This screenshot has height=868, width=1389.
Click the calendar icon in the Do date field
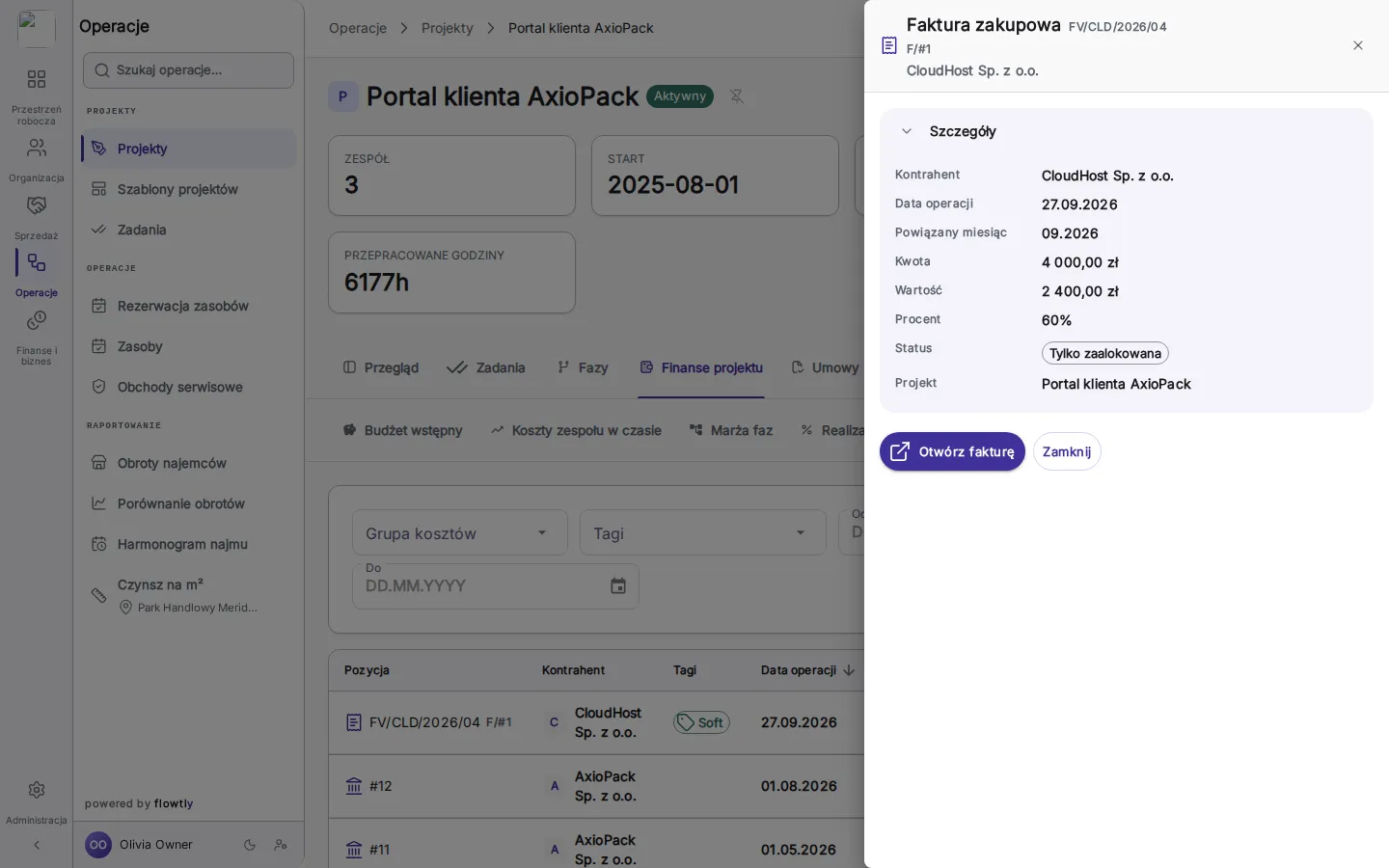click(618, 586)
